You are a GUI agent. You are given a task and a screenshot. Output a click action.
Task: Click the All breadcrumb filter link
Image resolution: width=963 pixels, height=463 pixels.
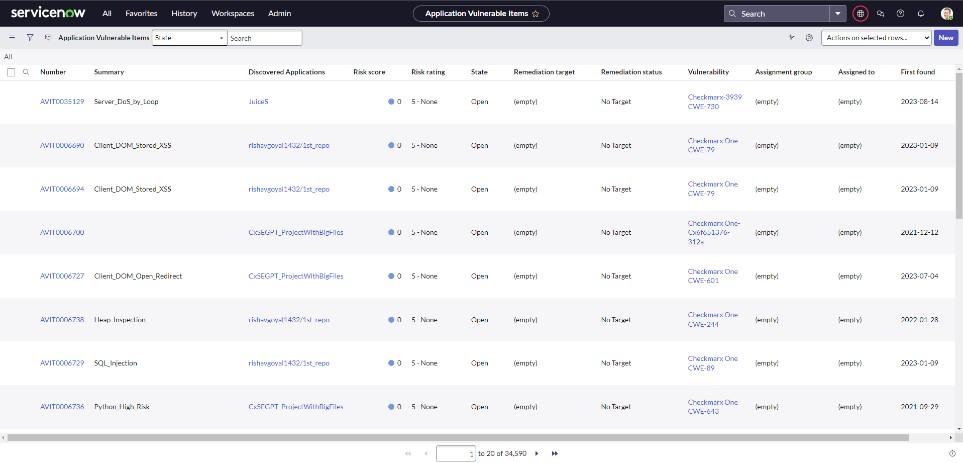8,56
